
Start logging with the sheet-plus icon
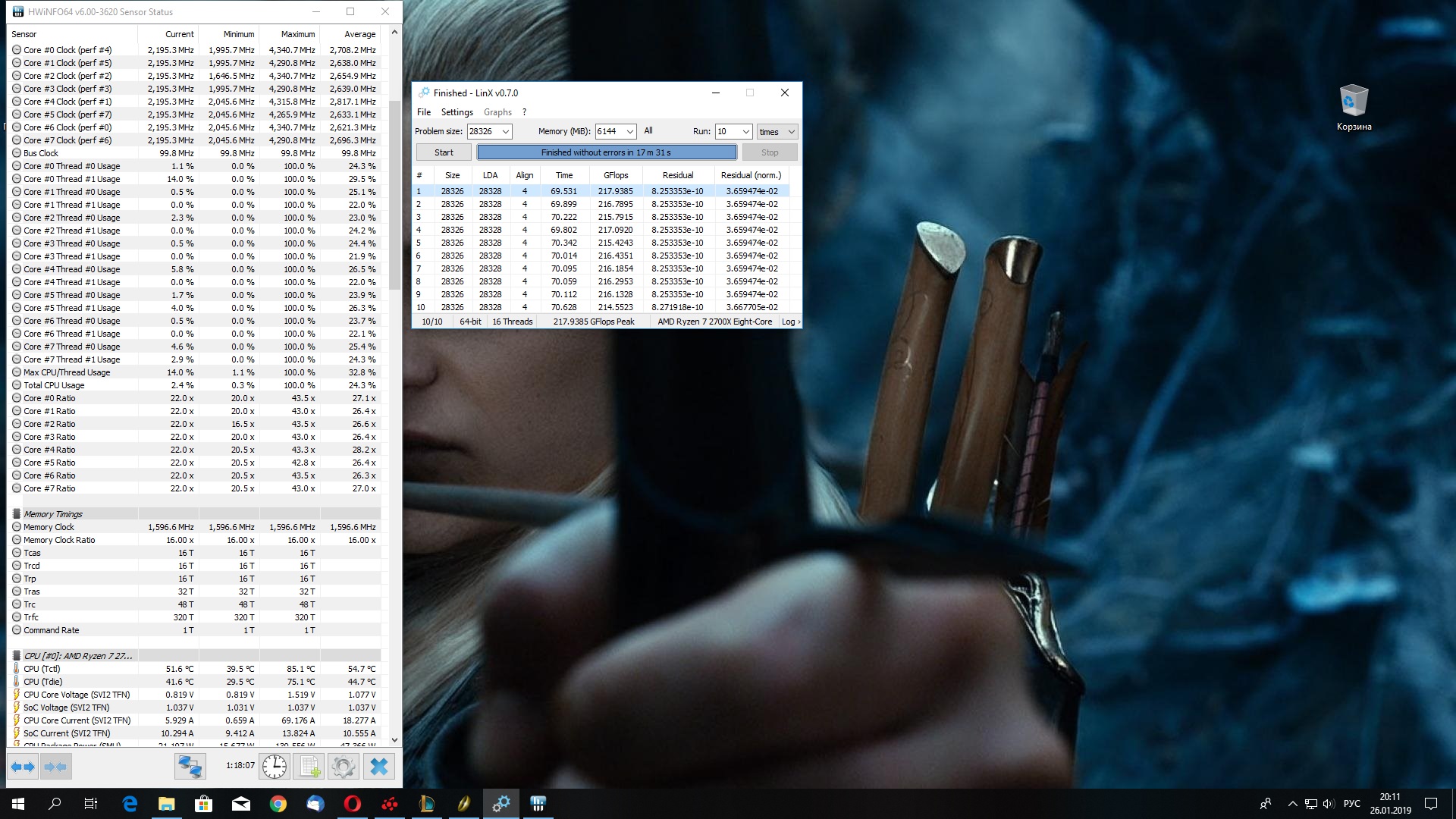[309, 767]
